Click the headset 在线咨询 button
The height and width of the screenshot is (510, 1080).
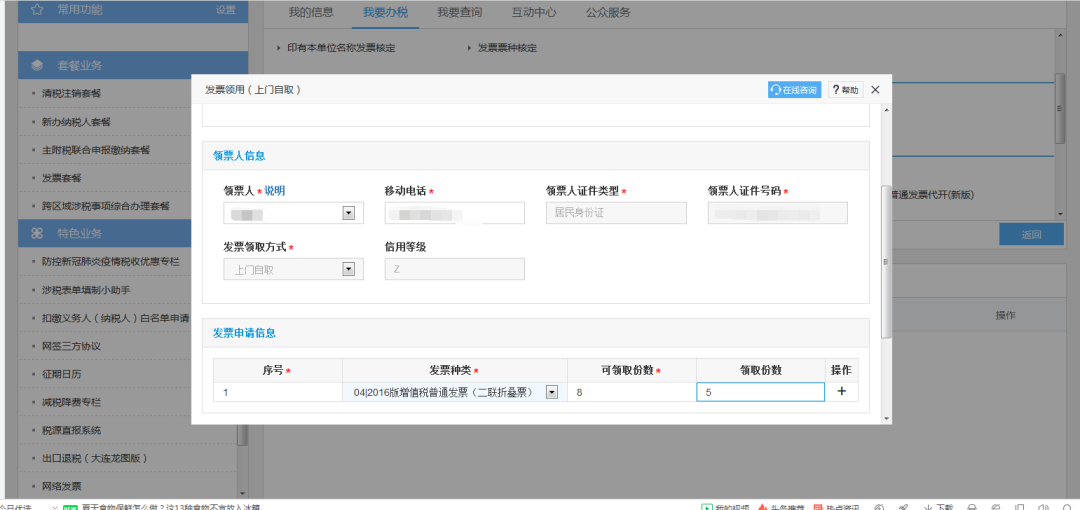point(794,90)
